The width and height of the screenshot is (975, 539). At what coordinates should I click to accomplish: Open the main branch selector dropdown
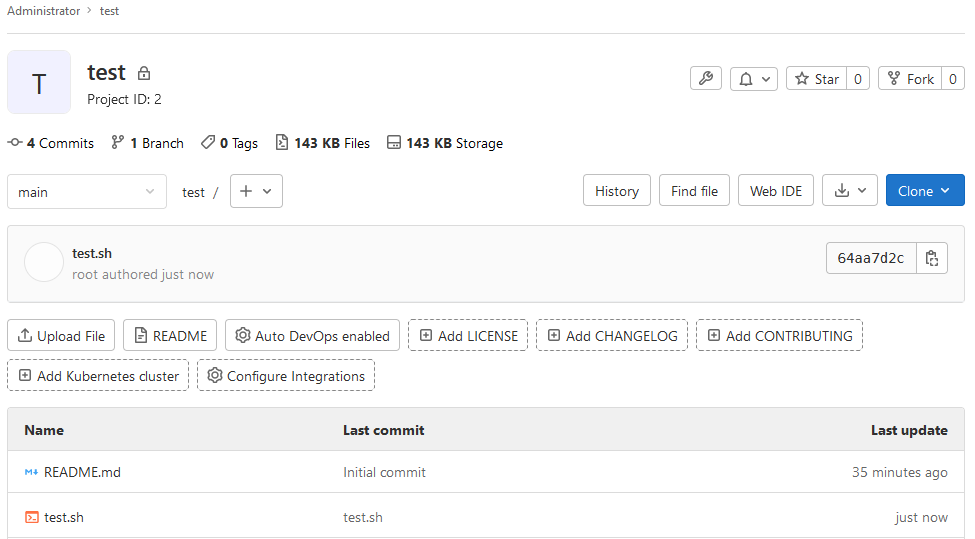87,191
